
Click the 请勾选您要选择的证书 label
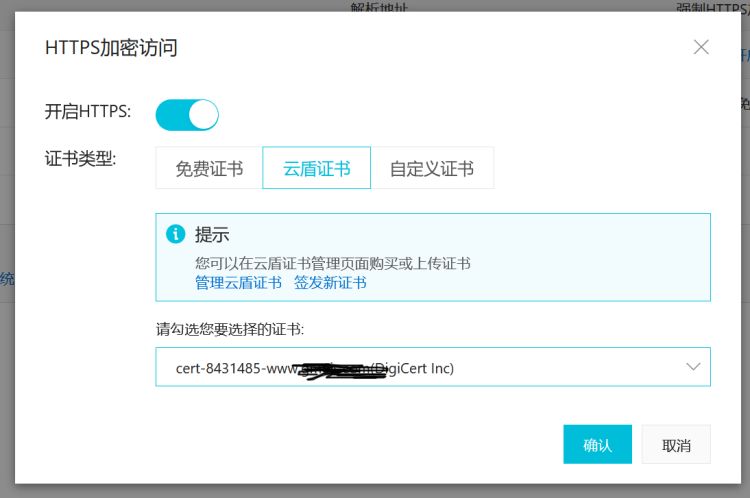click(x=230, y=329)
